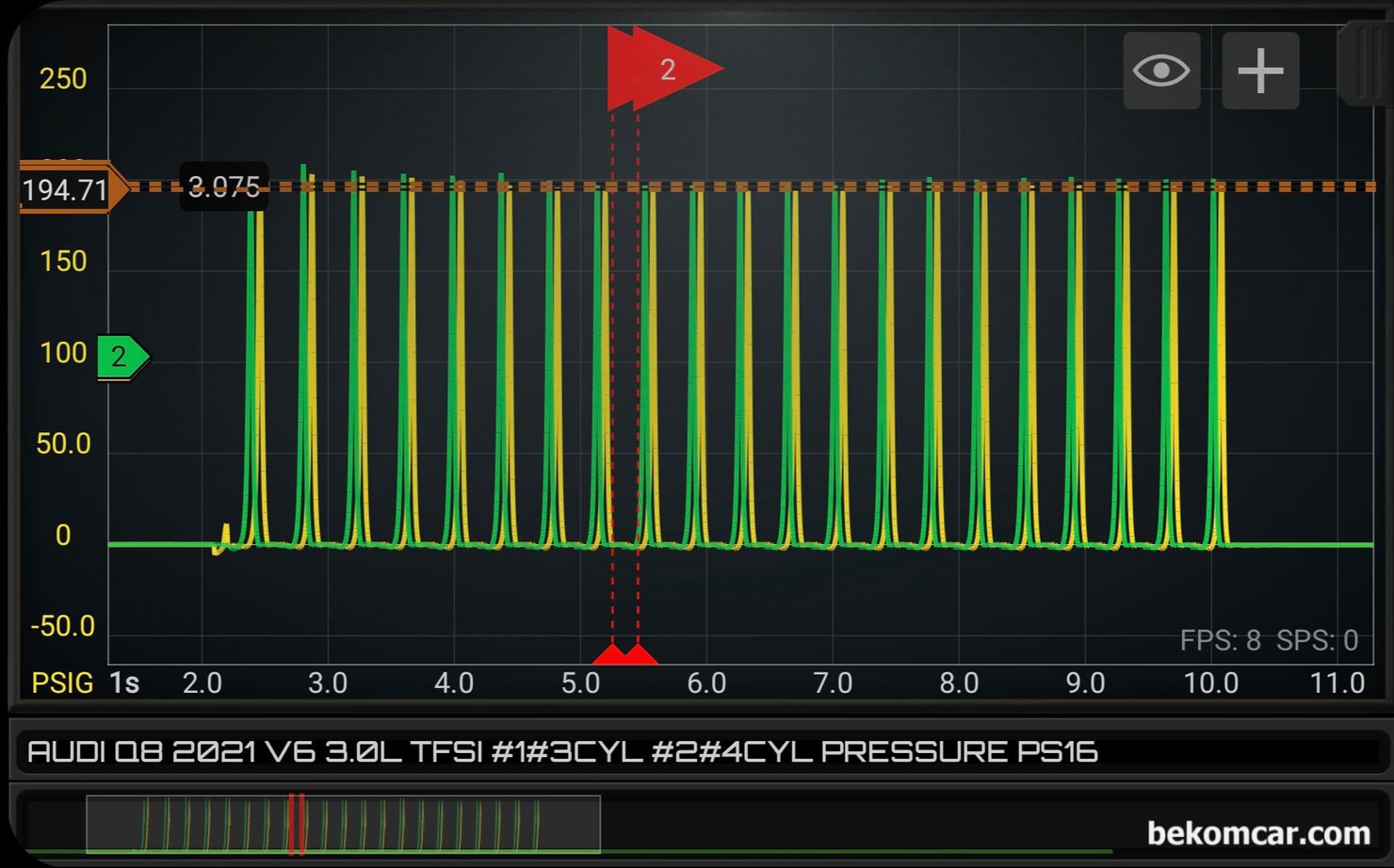Tap the black 3.075 value label
1394x868 pixels.
pos(224,186)
